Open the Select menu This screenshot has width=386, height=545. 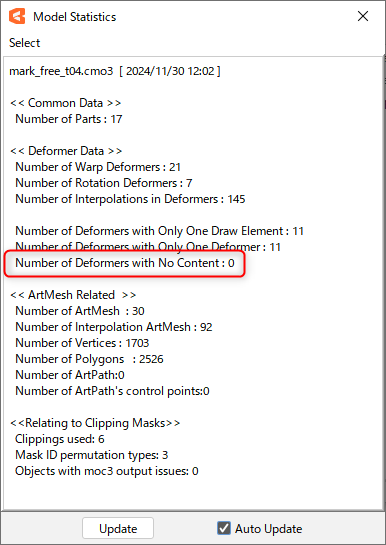click(24, 43)
